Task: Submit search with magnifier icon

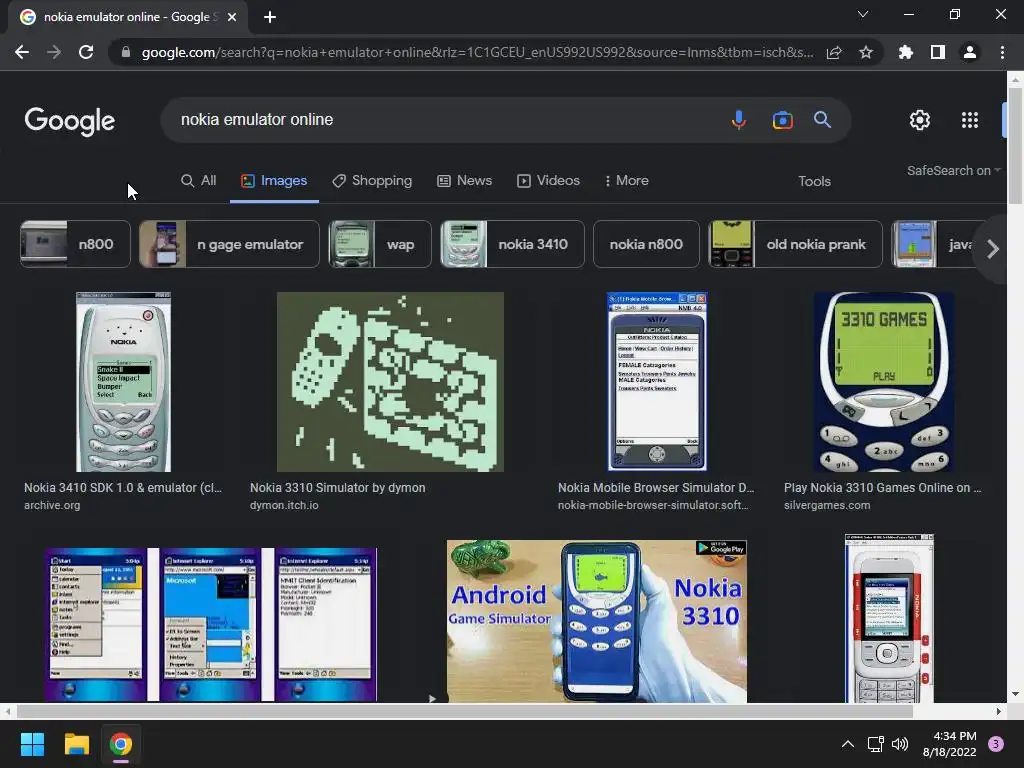Action: [822, 120]
